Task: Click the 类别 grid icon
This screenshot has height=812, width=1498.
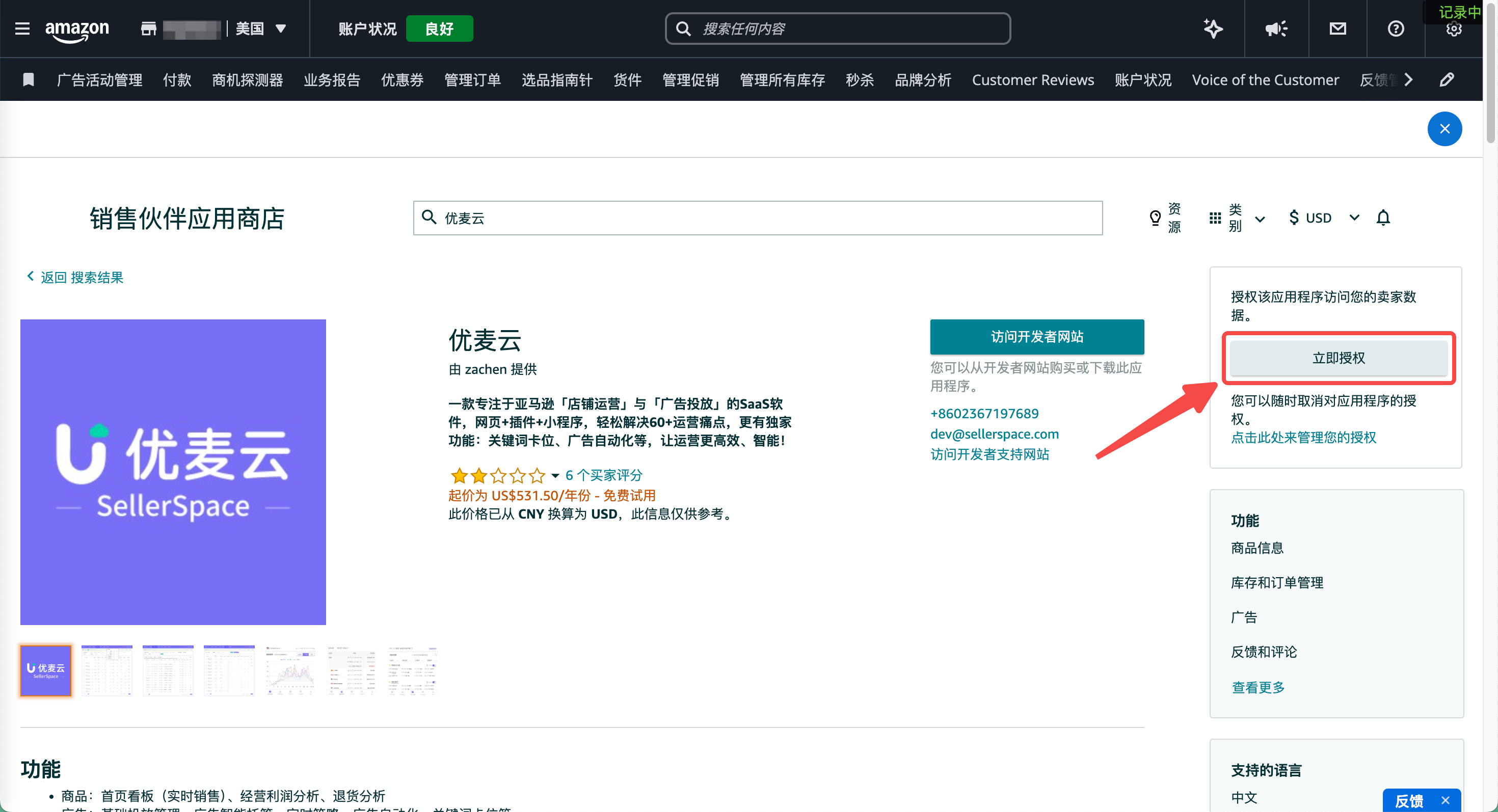Action: click(1214, 218)
